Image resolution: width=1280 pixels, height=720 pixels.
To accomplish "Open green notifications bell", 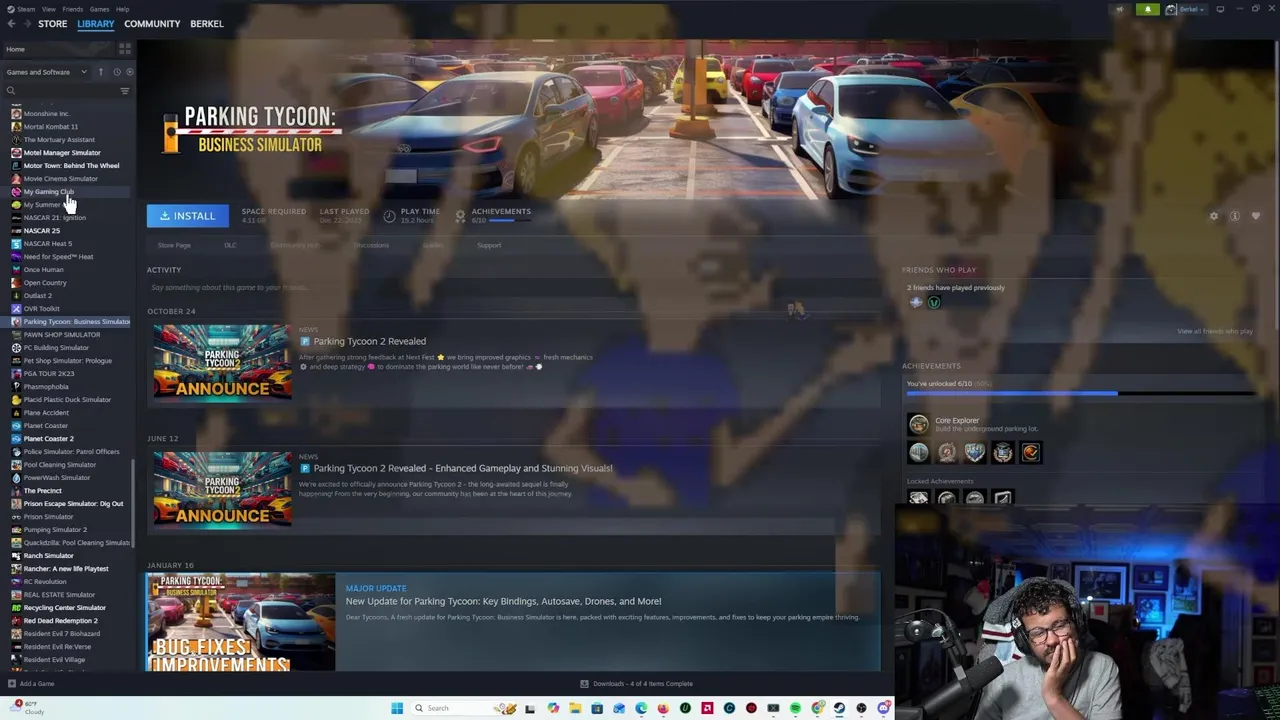I will 1148,9.
